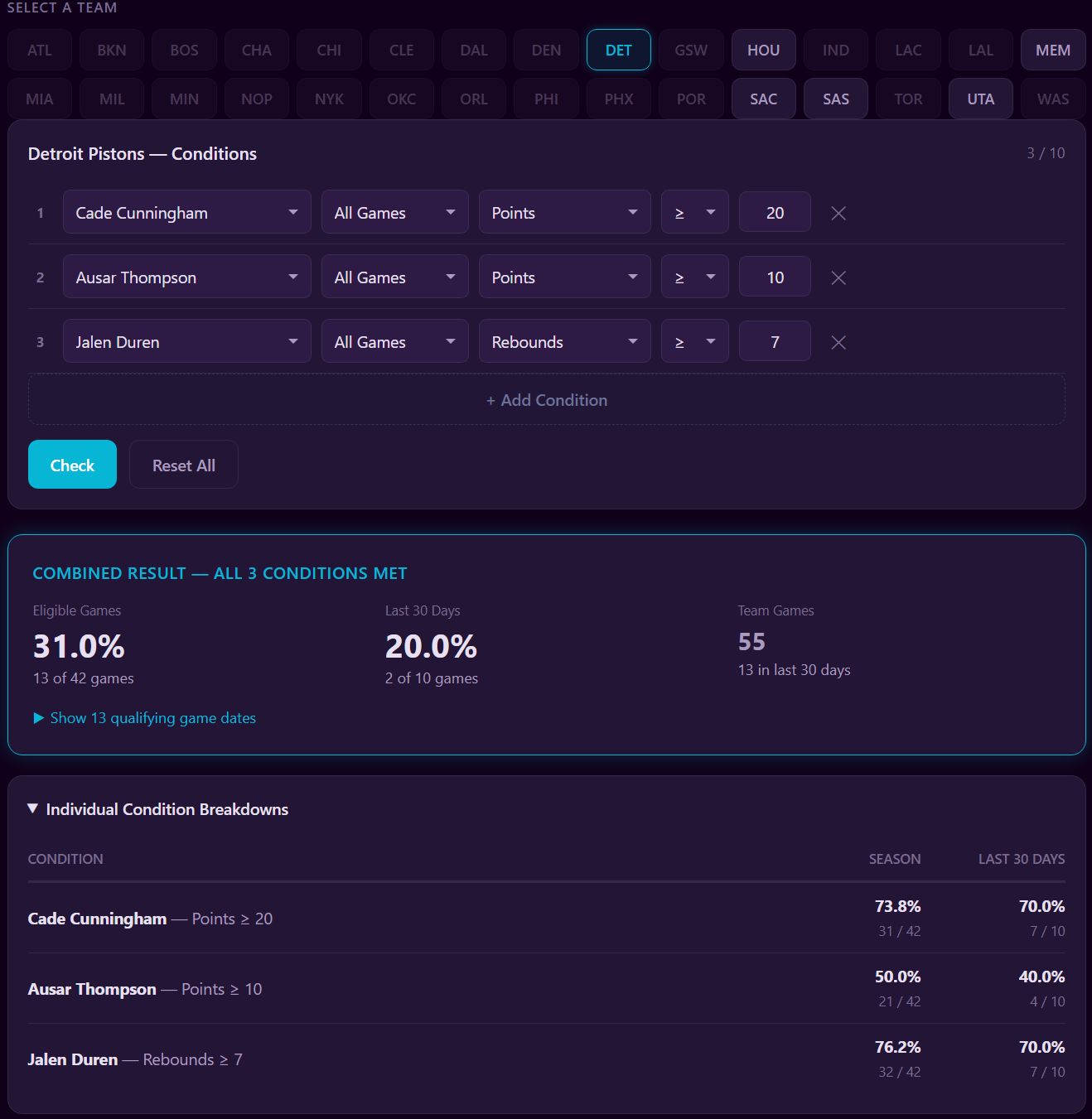1092x1119 pixels.
Task: Select the MIL team tab
Action: point(112,99)
